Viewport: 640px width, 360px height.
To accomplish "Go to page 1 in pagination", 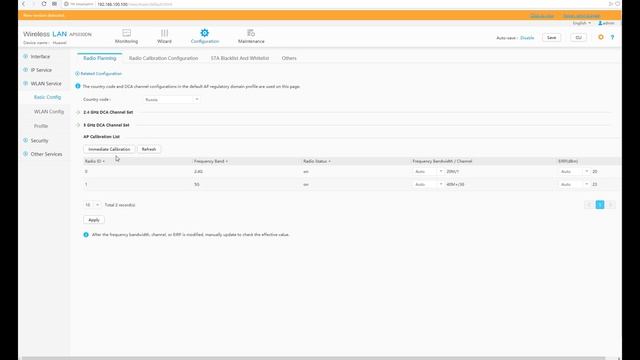I will (600, 205).
